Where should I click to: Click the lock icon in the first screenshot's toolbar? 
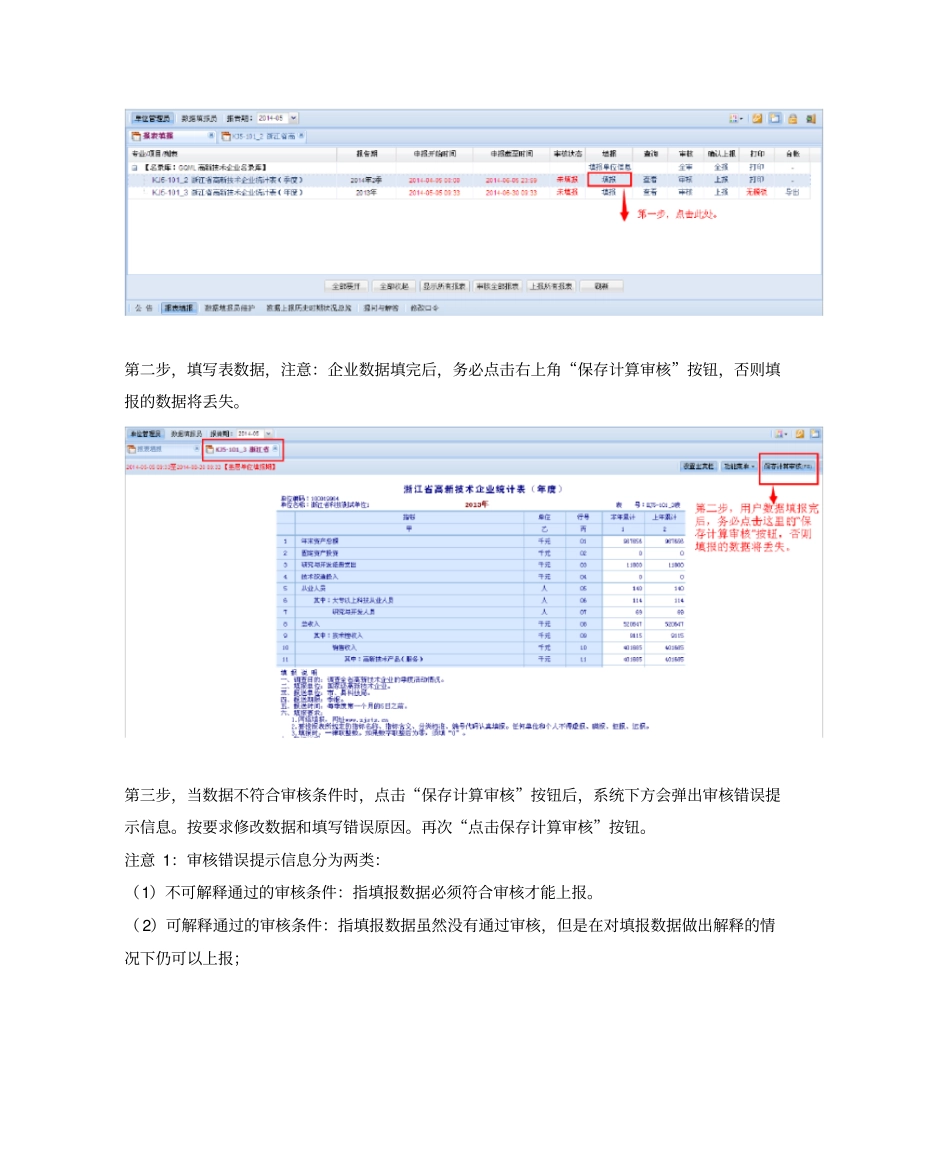(x=793, y=118)
